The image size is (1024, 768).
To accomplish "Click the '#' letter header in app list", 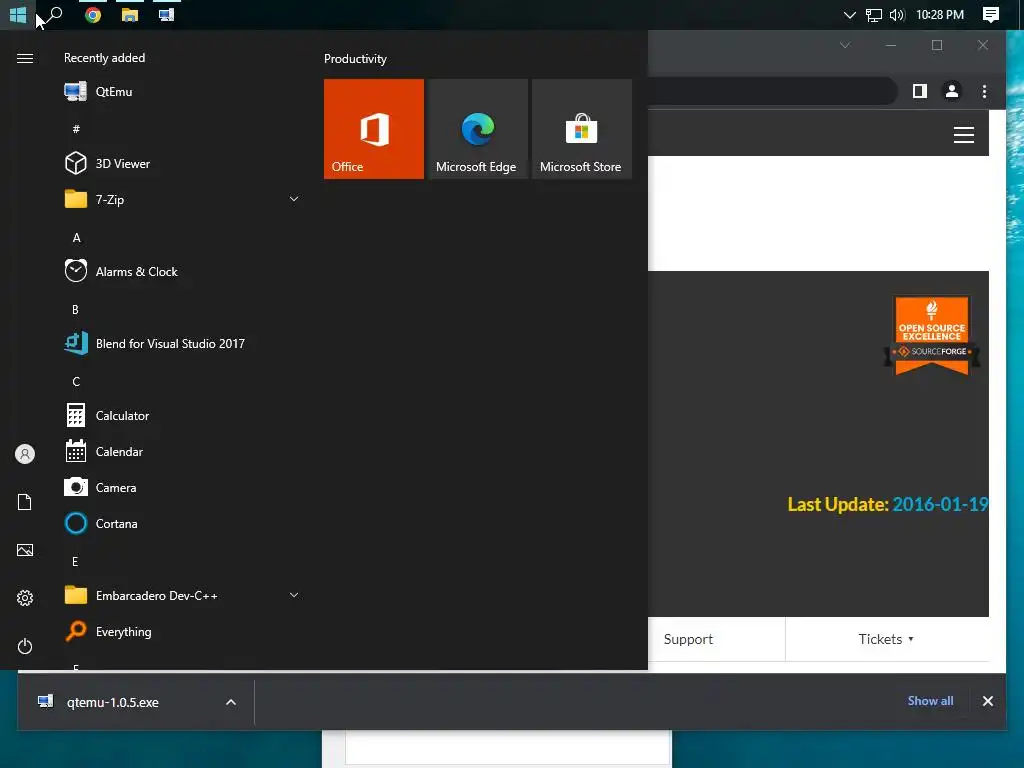I will click(x=76, y=129).
